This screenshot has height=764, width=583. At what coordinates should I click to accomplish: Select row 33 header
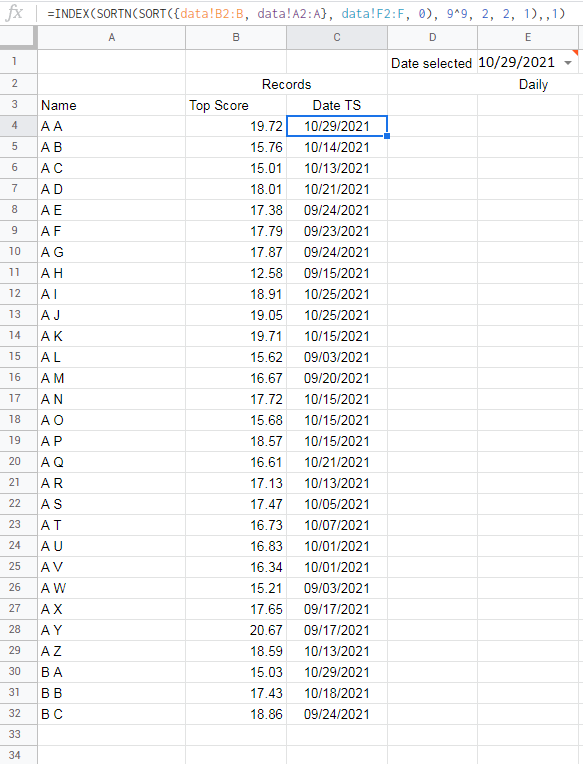tap(15, 734)
